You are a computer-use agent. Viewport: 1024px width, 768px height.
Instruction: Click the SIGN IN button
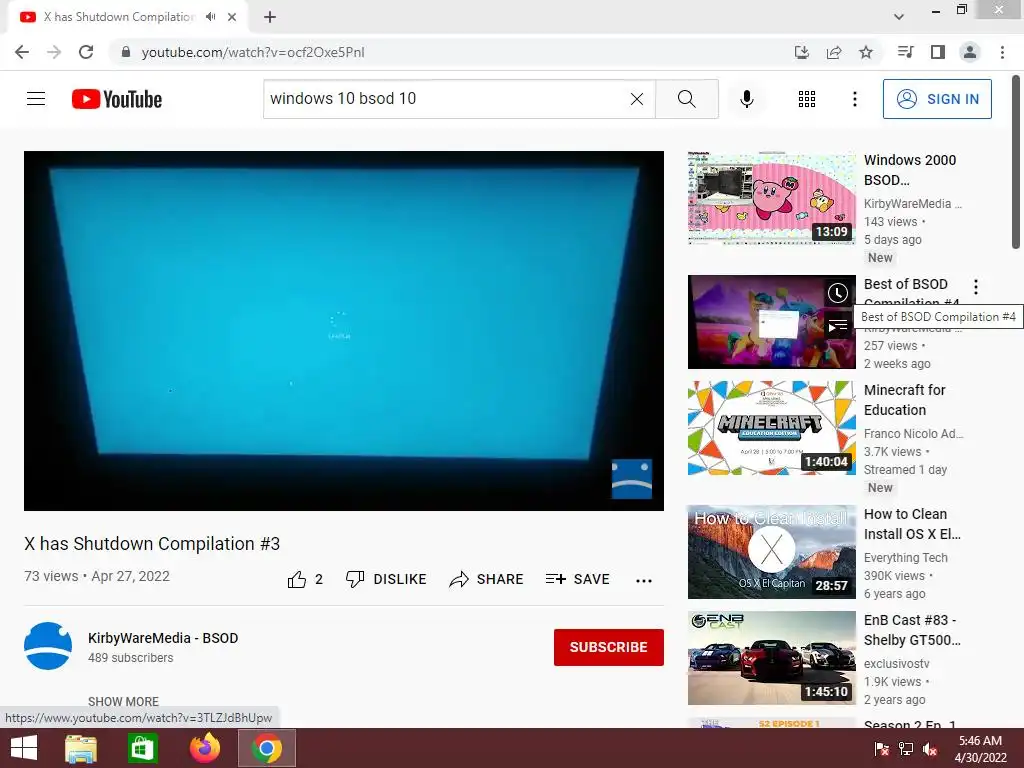click(936, 99)
